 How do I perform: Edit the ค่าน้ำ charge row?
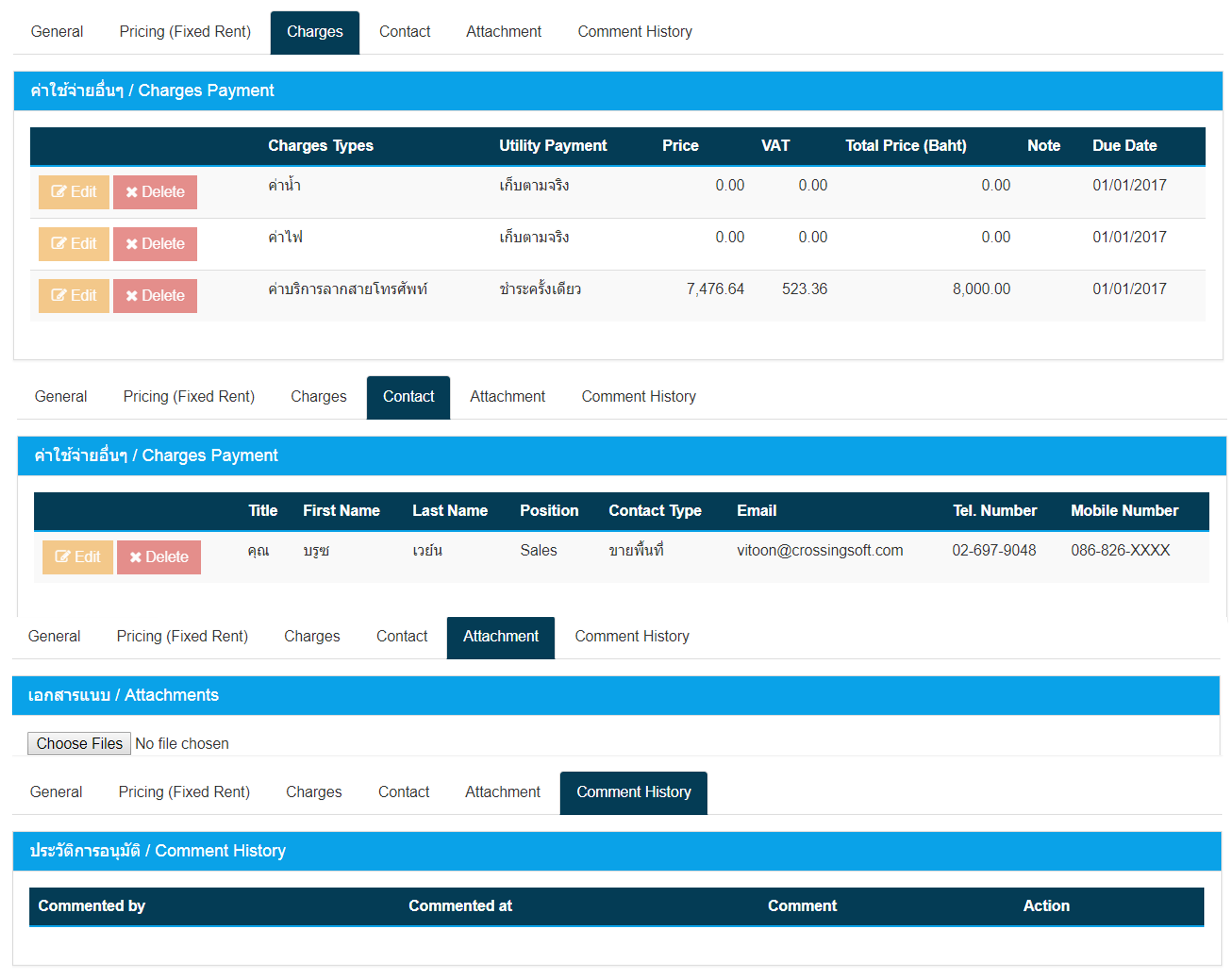(74, 192)
